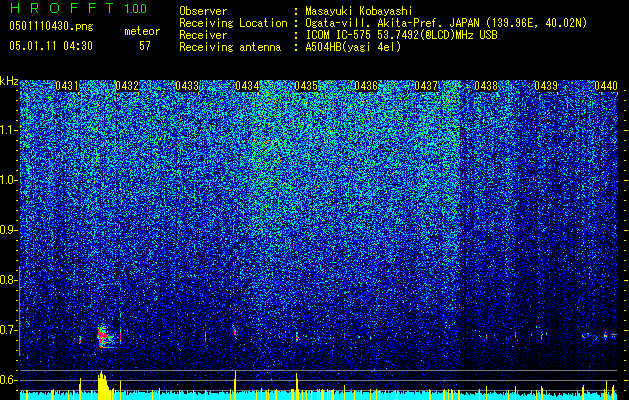
Task: Click the 0.7 kHz axis label
Action: [x=8, y=330]
